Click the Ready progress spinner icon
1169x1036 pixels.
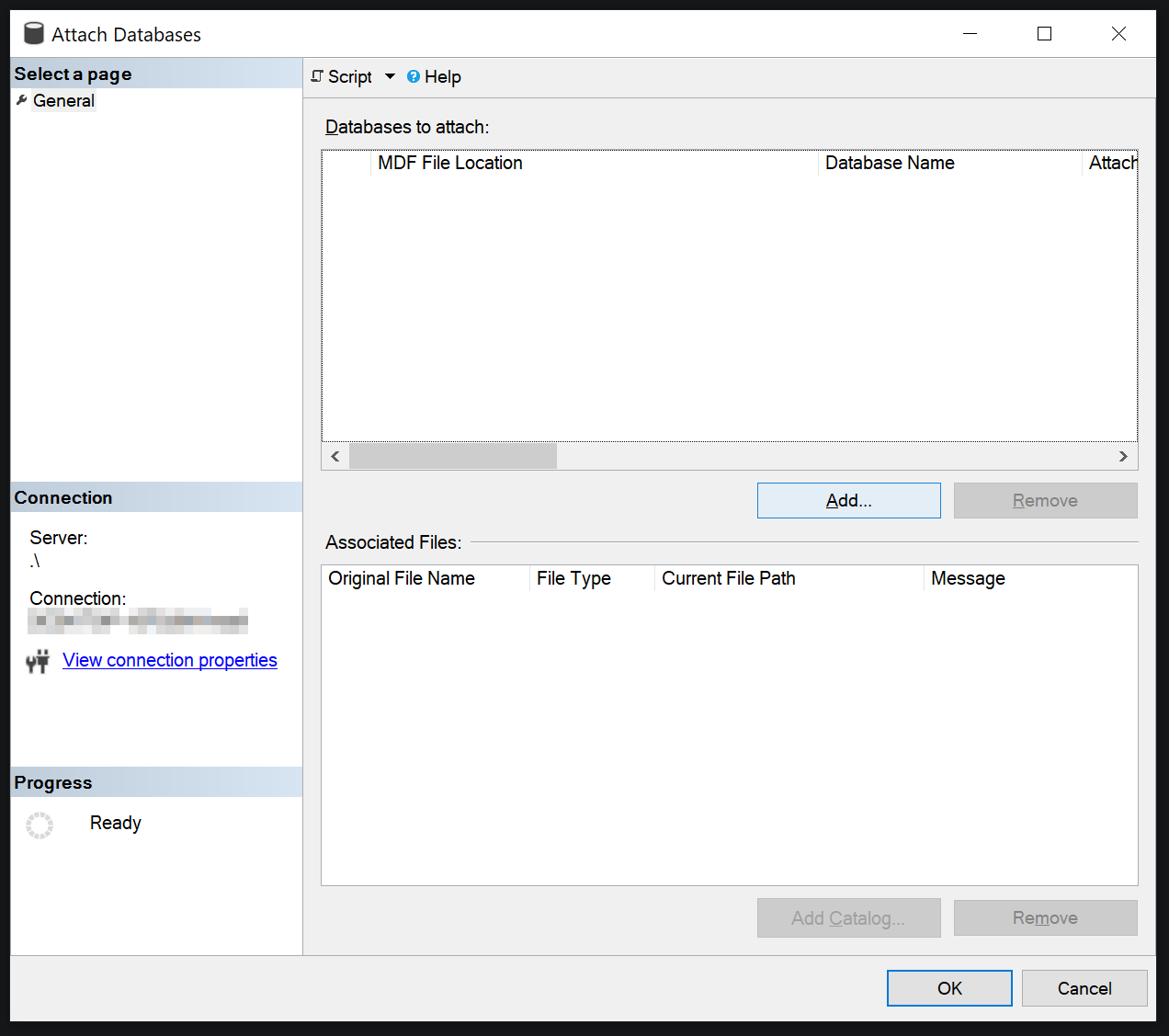coord(40,825)
